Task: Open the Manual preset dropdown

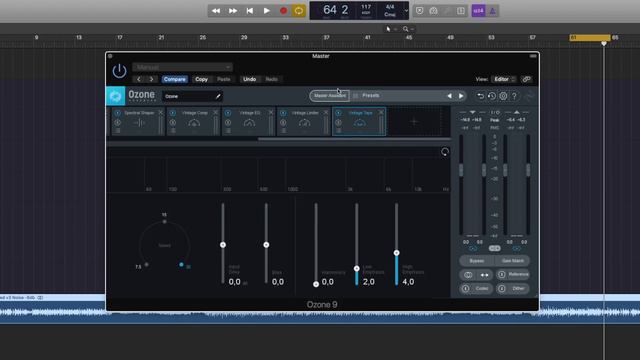Action: pyautogui.click(x=182, y=67)
